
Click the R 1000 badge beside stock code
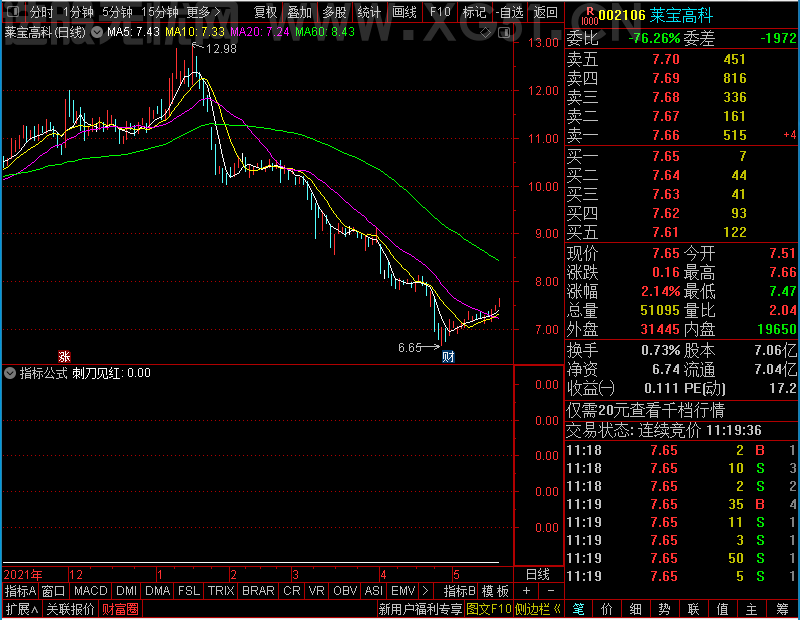pyautogui.click(x=589, y=16)
